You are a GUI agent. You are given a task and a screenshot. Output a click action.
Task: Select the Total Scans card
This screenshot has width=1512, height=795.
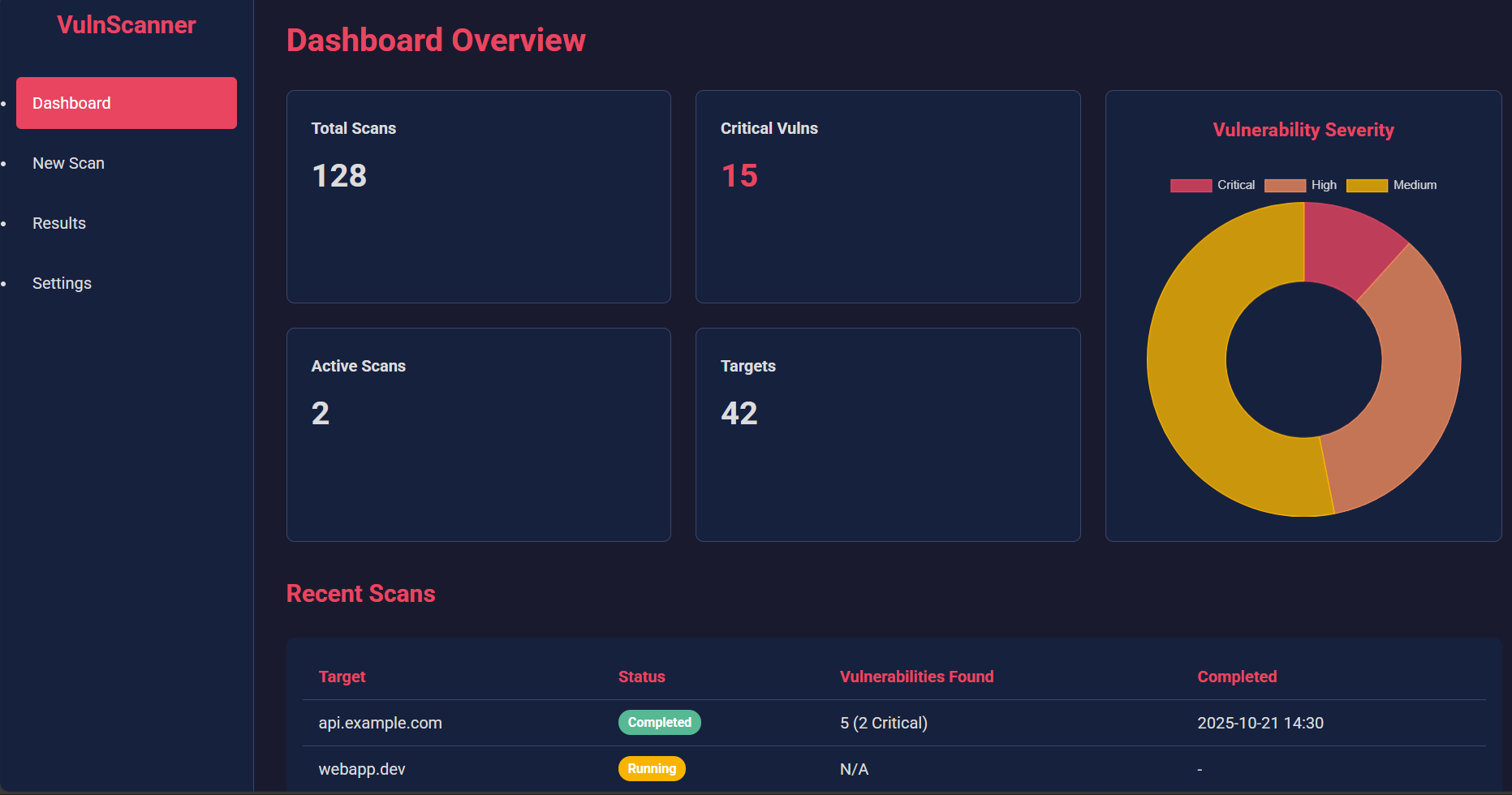479,196
